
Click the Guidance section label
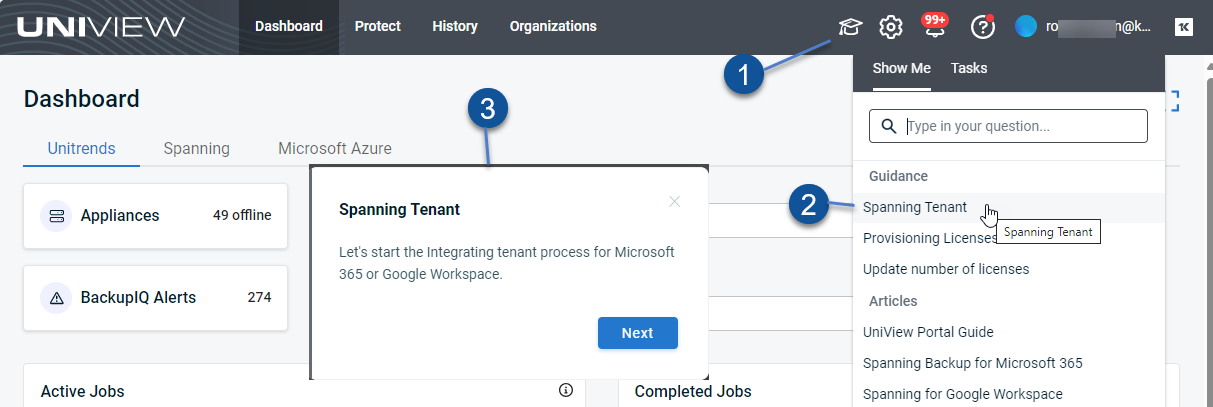[898, 176]
